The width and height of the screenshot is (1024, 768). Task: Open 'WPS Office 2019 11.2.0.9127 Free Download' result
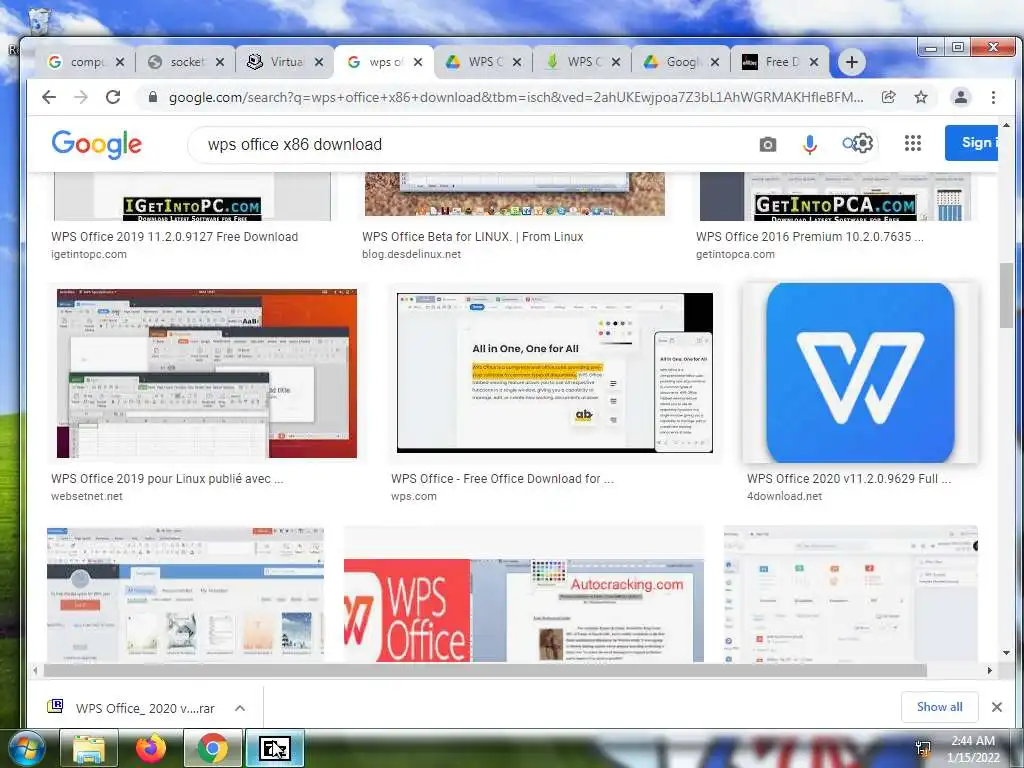[174, 236]
